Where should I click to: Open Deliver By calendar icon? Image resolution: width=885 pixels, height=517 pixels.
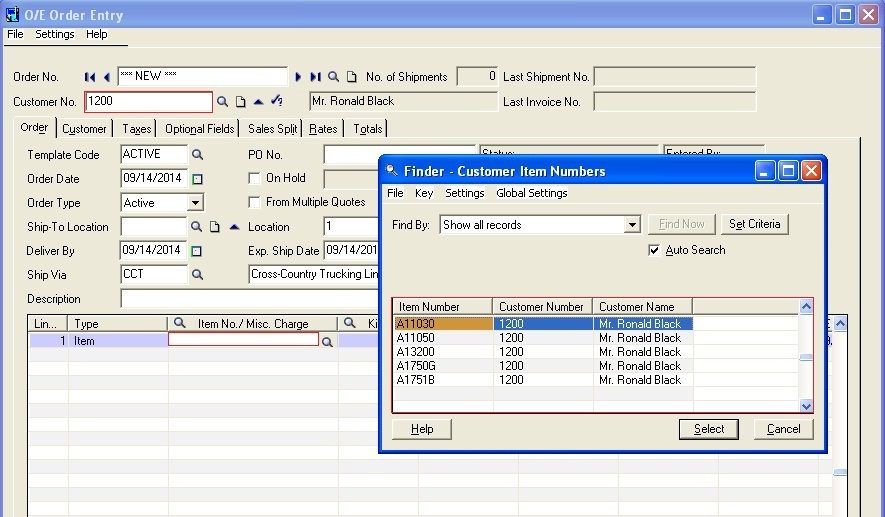[196, 251]
